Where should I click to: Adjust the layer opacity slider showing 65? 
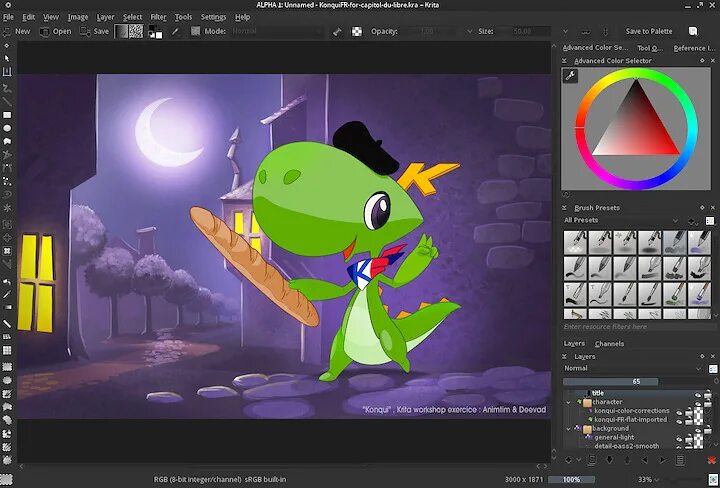[x=637, y=381]
